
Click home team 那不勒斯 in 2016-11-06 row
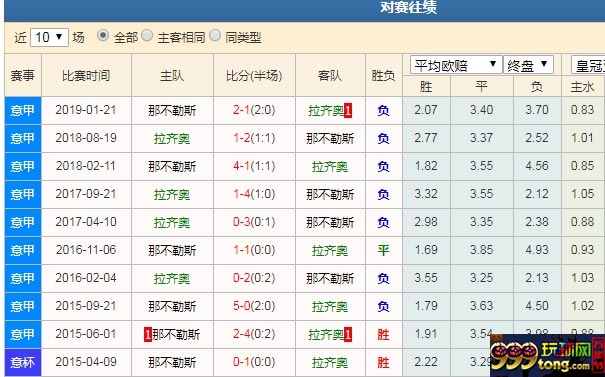click(172, 250)
